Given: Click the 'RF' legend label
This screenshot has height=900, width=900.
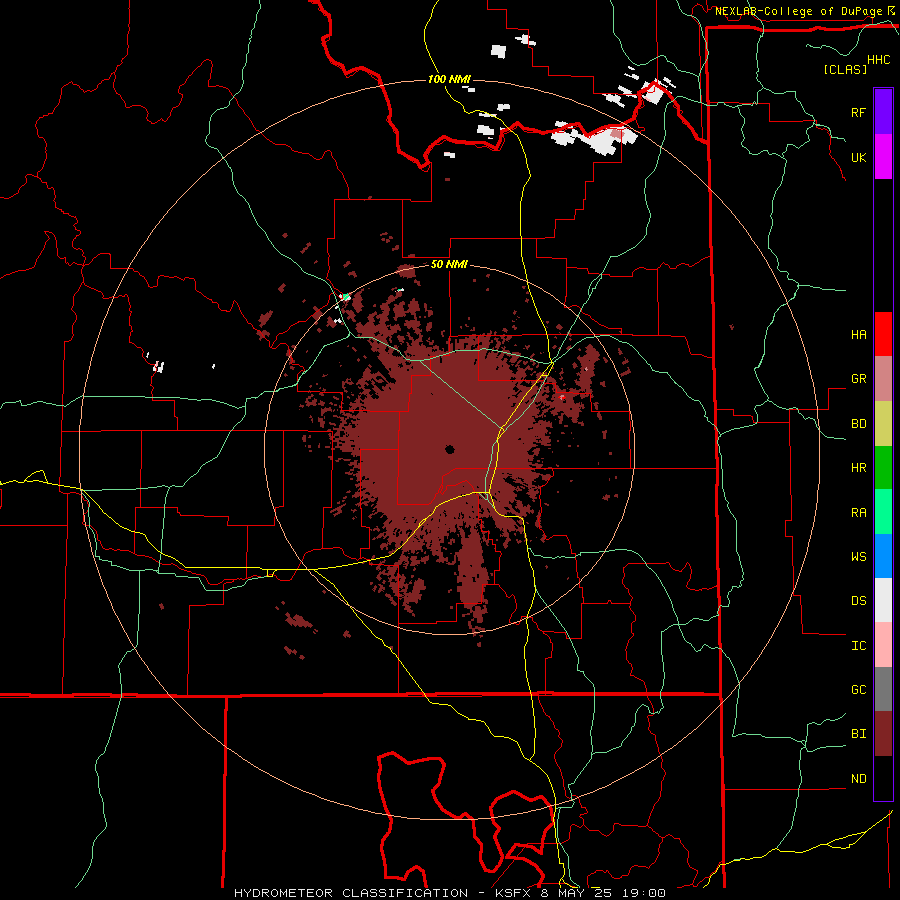Looking at the screenshot, I should (858, 112).
